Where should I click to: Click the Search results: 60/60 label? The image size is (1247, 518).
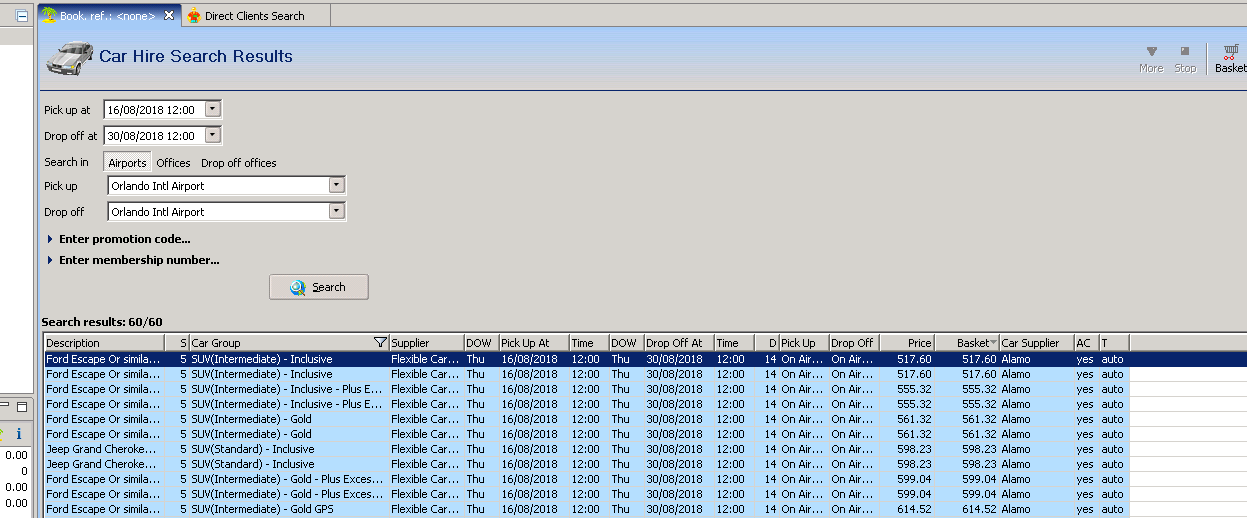(102, 322)
